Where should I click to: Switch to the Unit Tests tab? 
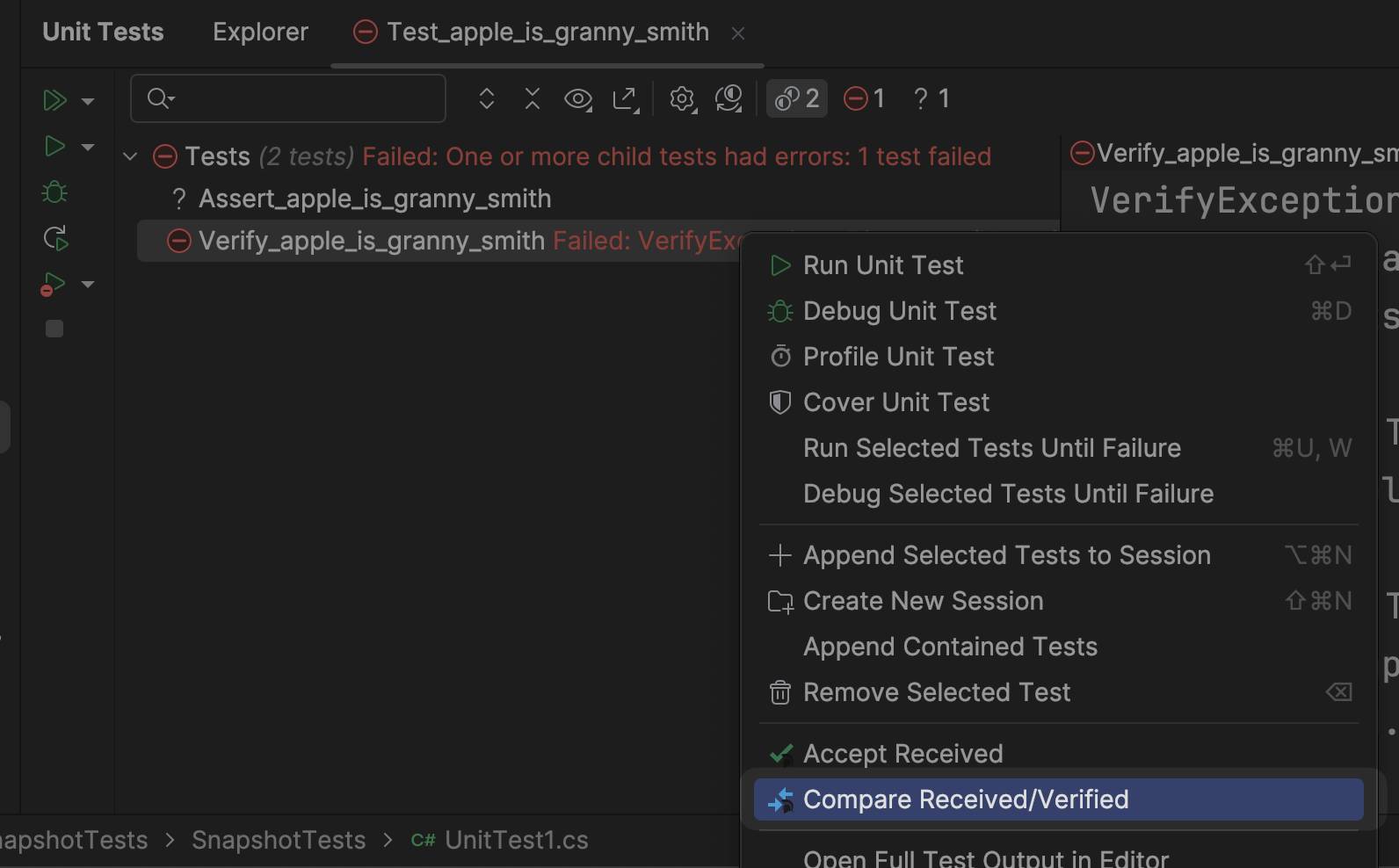coord(103,32)
